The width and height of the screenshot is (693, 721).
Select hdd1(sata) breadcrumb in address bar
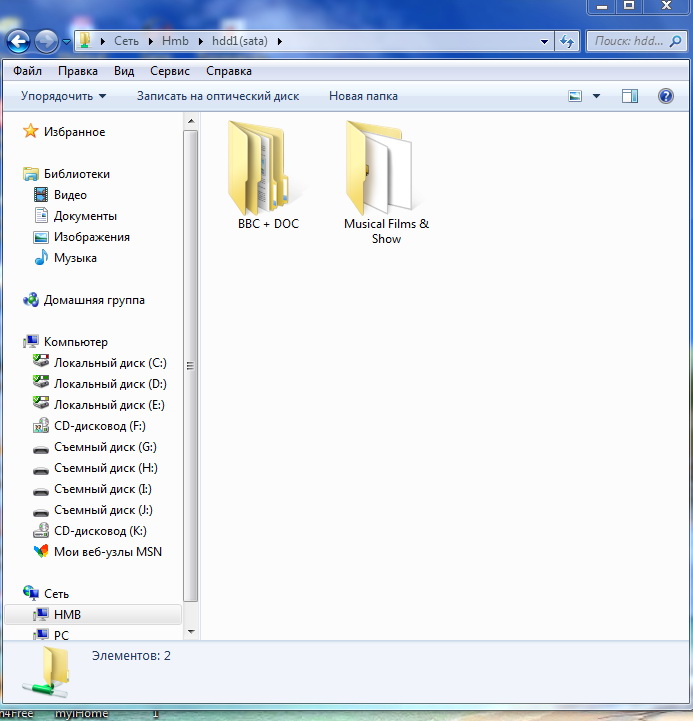point(240,41)
